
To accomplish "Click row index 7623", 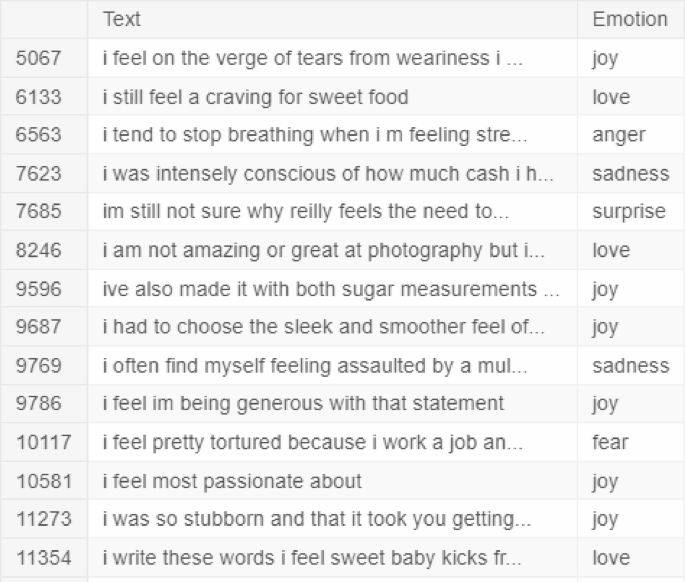I will (x=39, y=174).
